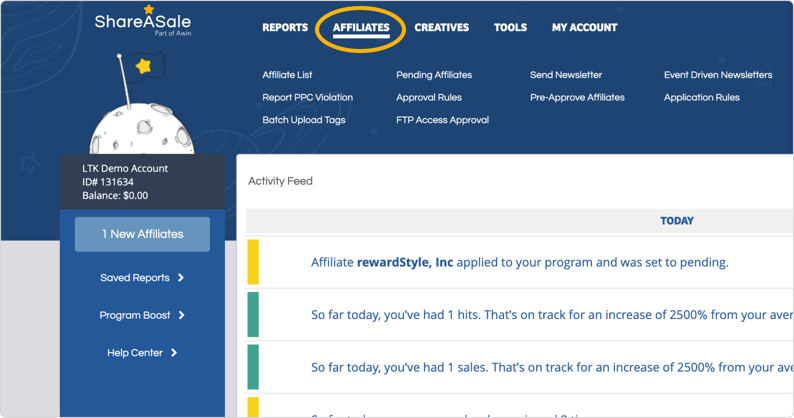This screenshot has width=794, height=418.
Task: Click yellow marker beside rewardStyle entry
Action: click(x=253, y=262)
